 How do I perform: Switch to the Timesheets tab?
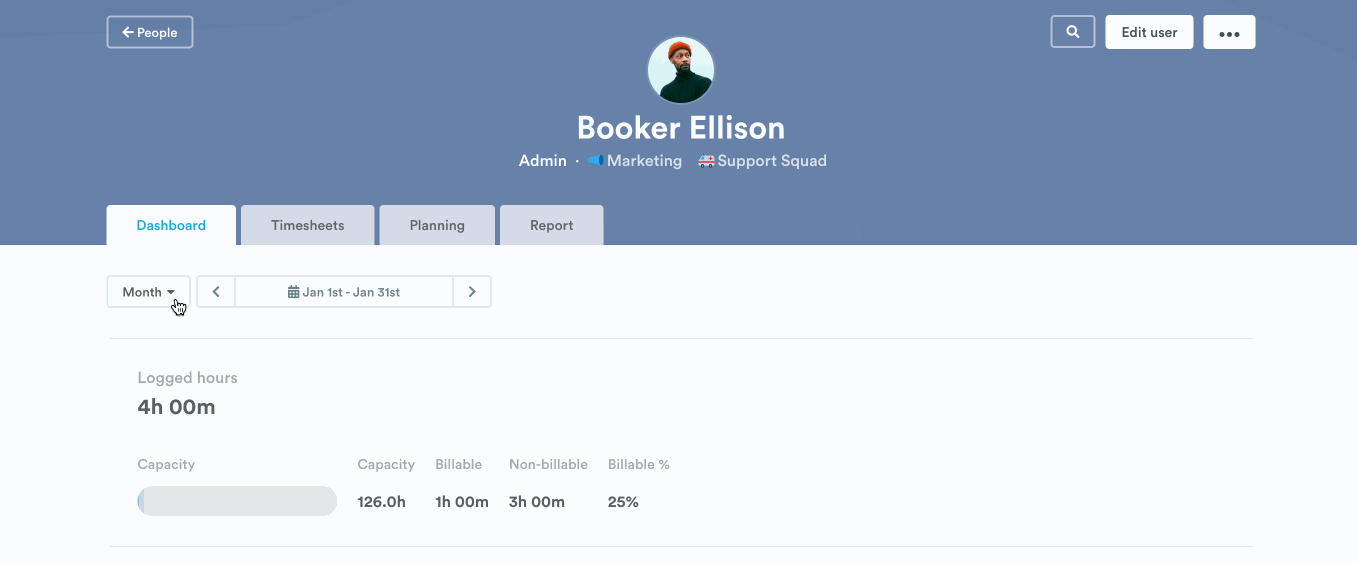[308, 225]
